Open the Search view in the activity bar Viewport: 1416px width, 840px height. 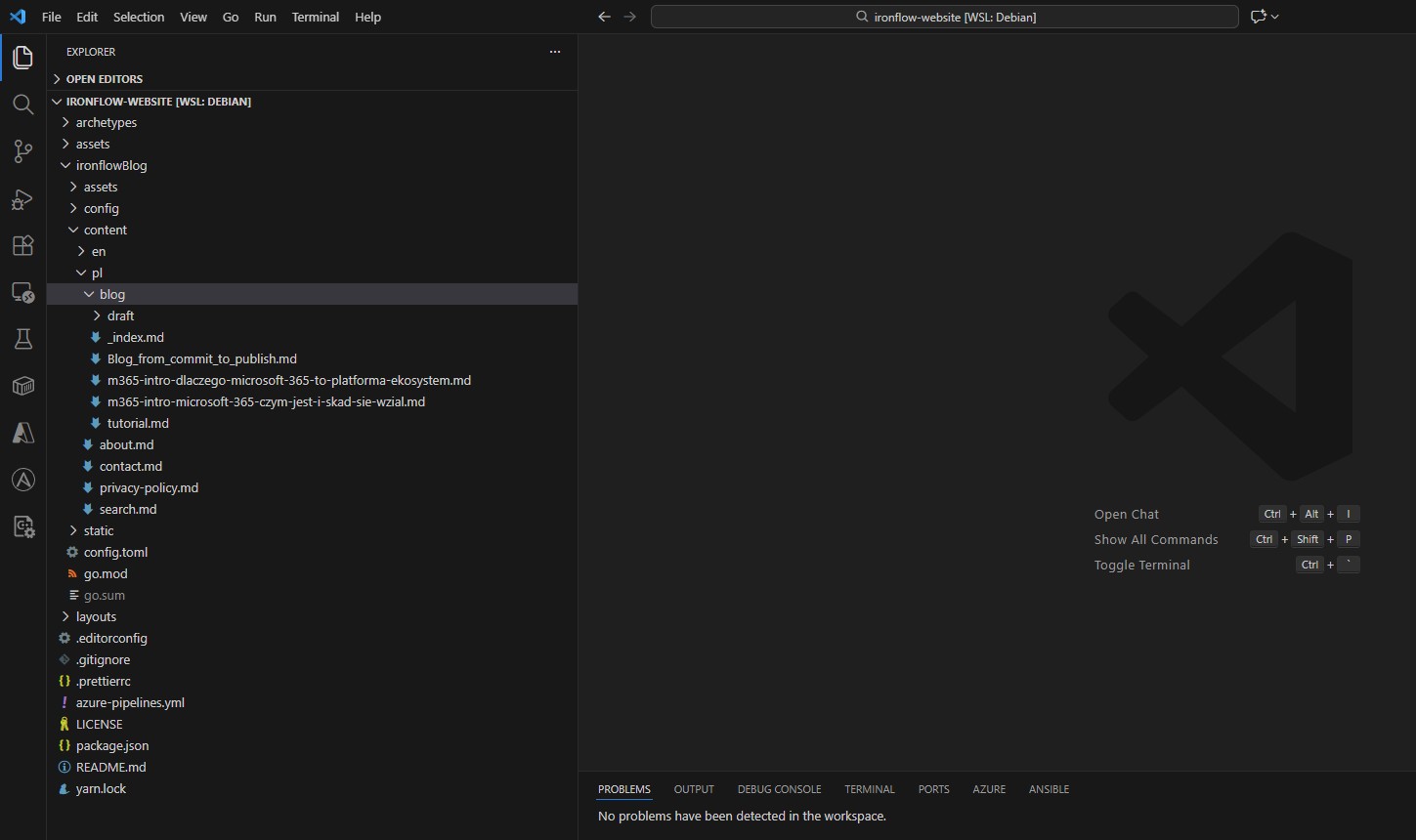tap(22, 105)
